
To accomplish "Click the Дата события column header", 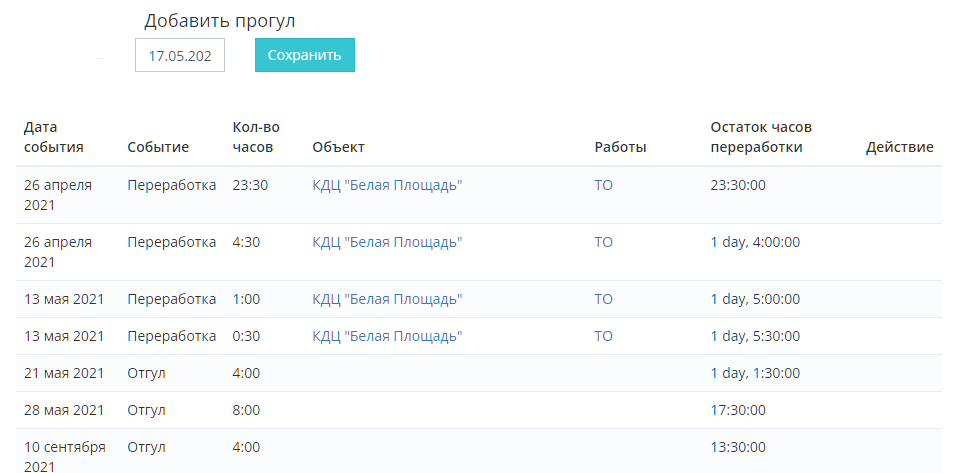I will click(x=54, y=137).
